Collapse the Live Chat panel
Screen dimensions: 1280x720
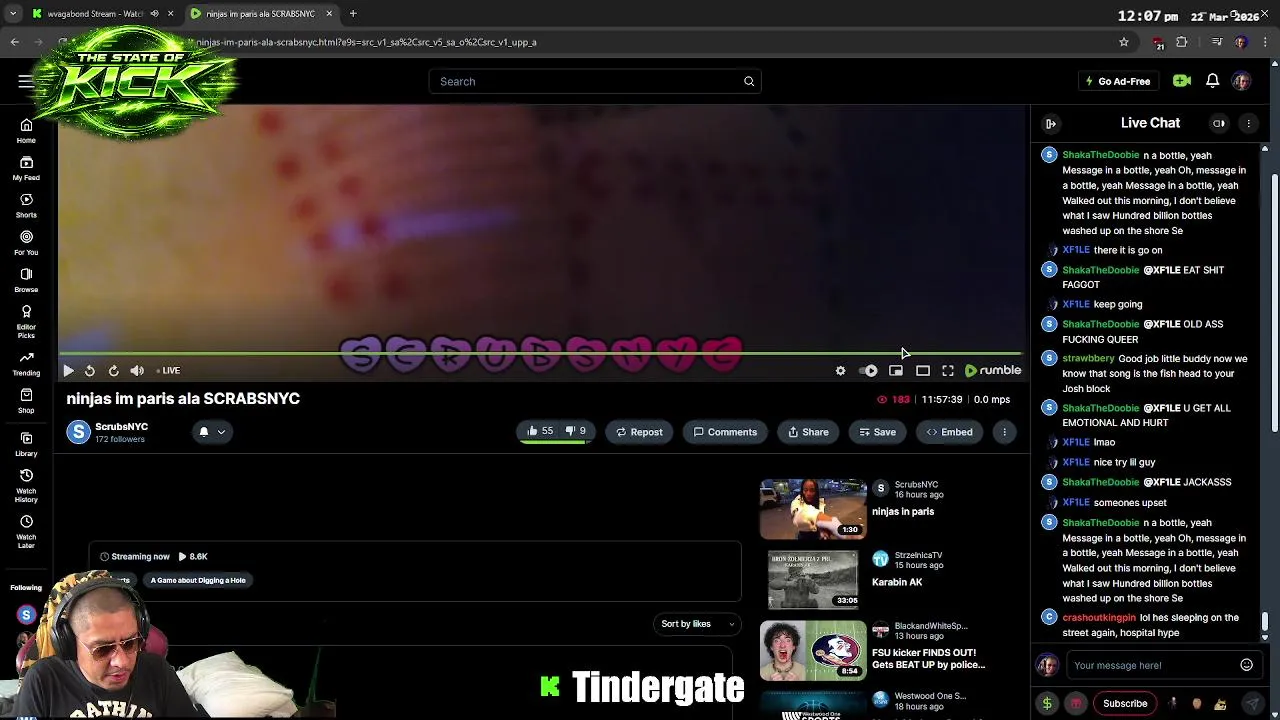1051,123
